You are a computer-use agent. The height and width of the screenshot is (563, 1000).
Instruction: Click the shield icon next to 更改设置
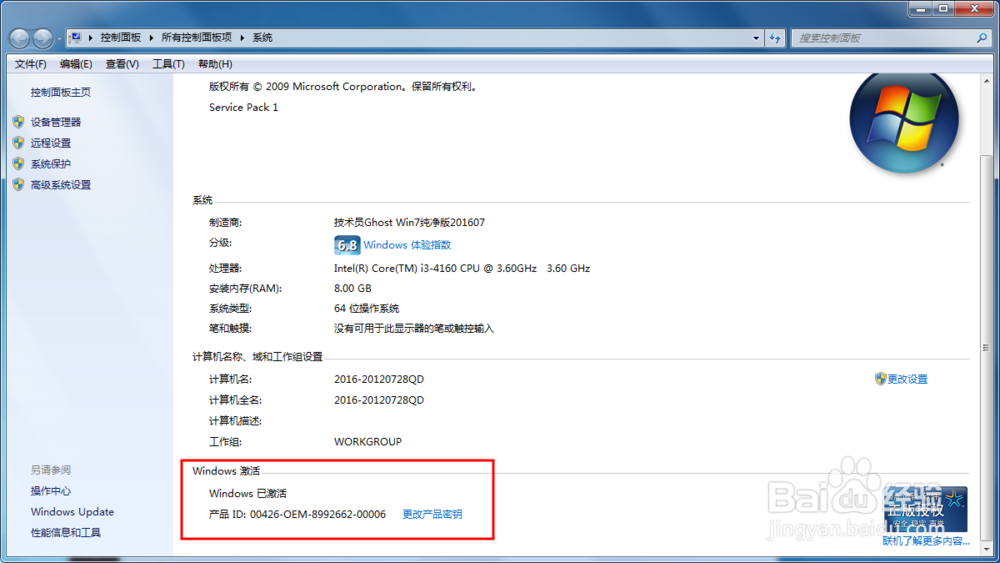pos(880,379)
